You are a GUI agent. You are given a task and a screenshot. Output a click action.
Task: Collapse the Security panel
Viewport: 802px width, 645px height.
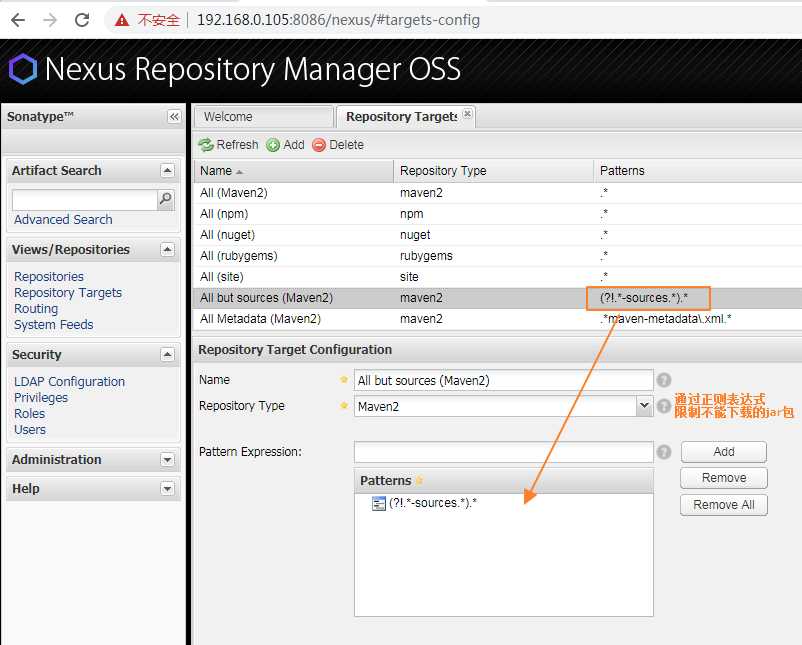coord(167,354)
